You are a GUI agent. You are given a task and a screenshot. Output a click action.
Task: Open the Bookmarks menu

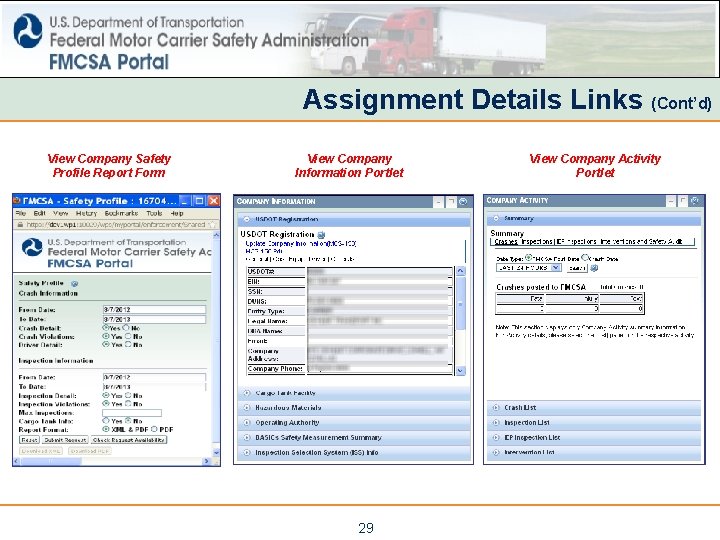click(121, 214)
